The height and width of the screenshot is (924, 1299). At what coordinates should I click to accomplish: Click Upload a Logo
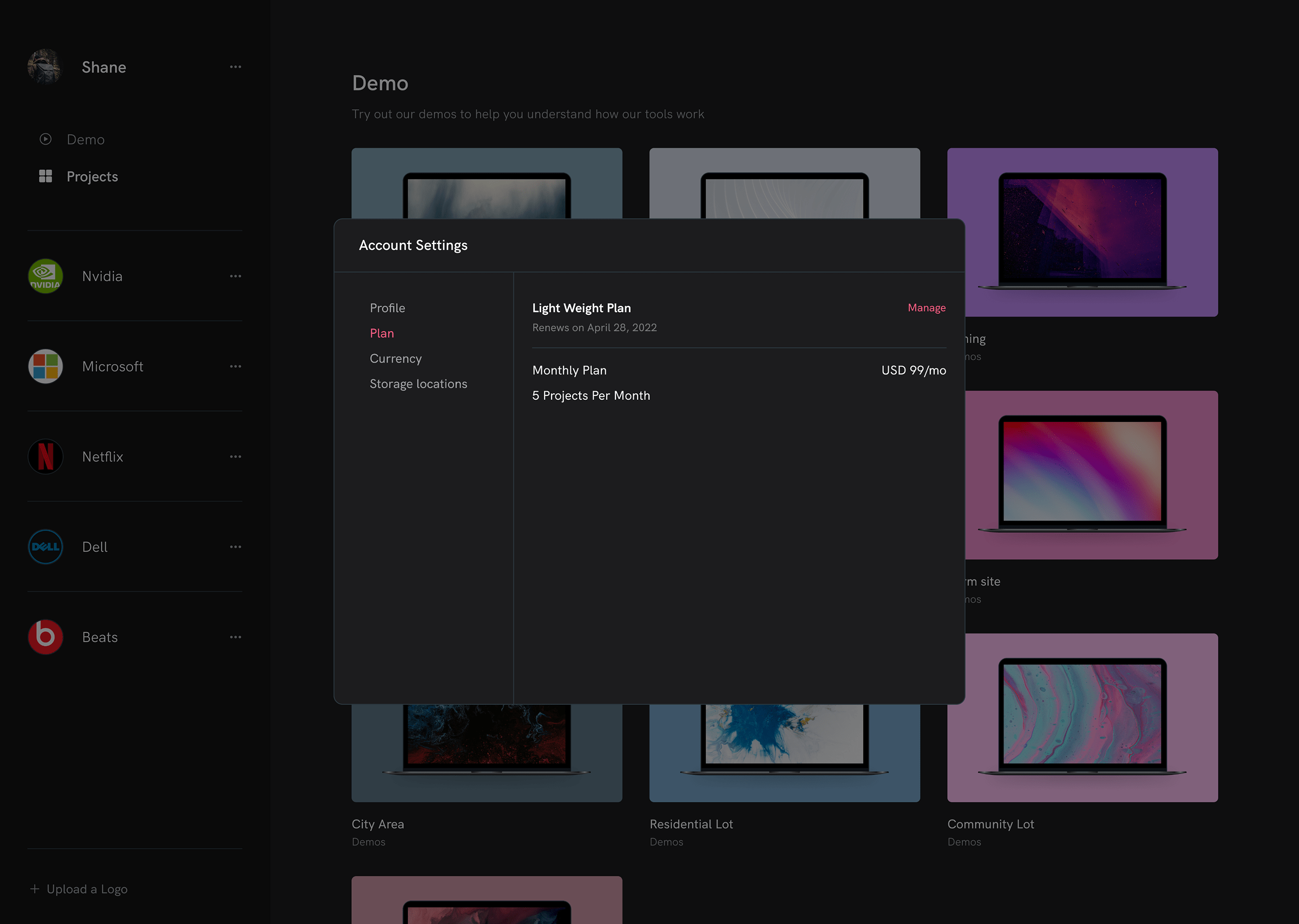(87, 889)
